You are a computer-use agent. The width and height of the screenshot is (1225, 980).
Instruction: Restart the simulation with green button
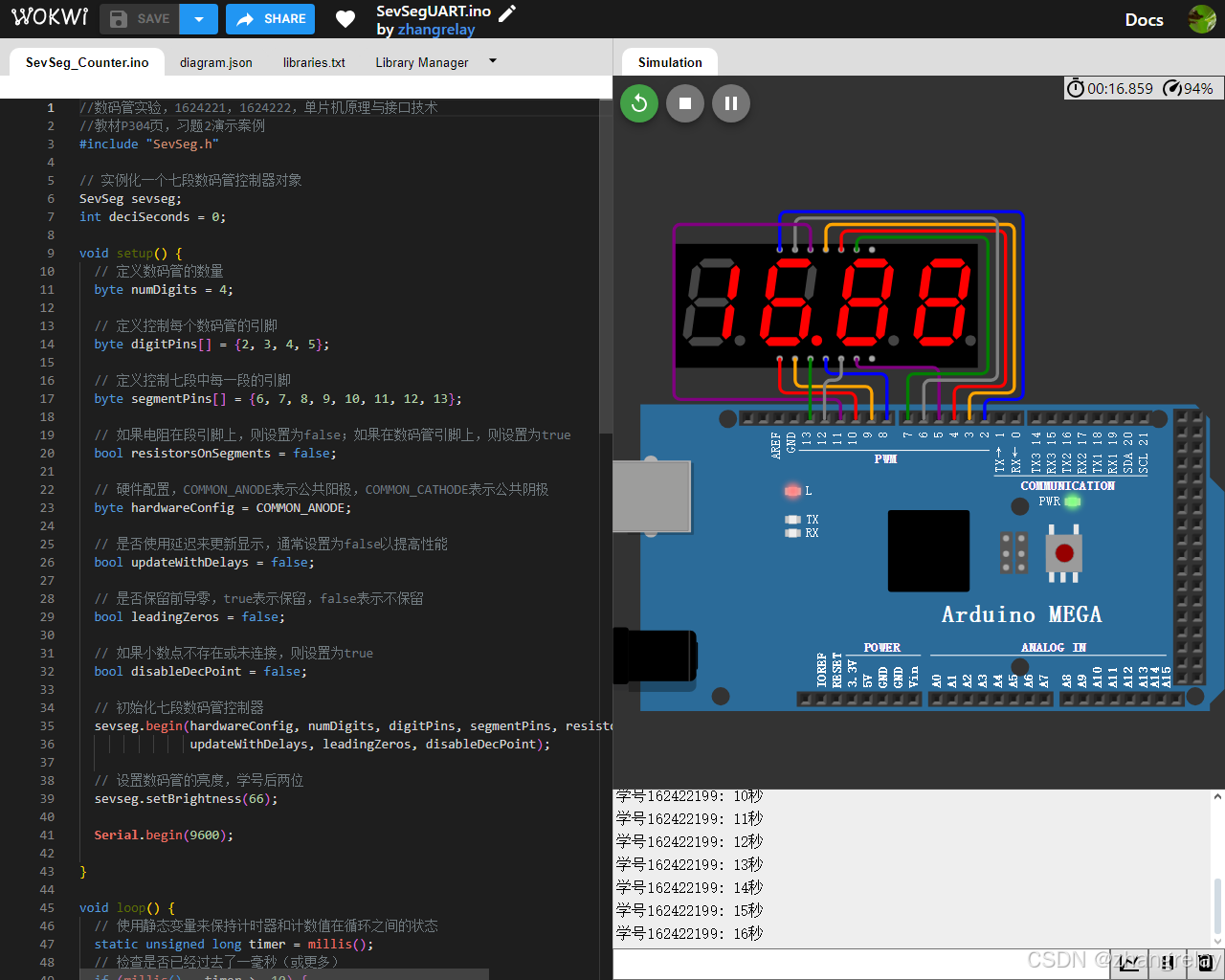pos(639,103)
